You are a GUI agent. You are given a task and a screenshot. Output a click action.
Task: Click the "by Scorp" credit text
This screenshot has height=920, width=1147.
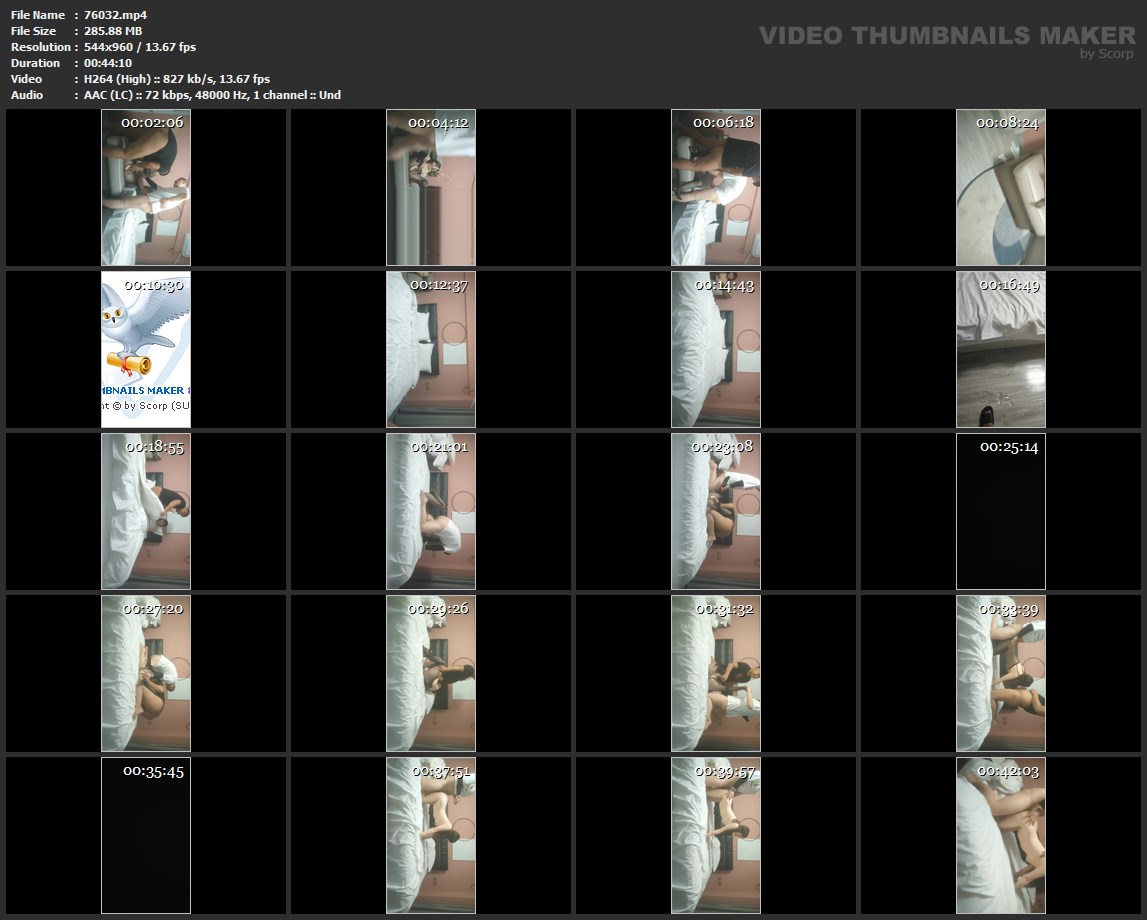coord(1106,54)
